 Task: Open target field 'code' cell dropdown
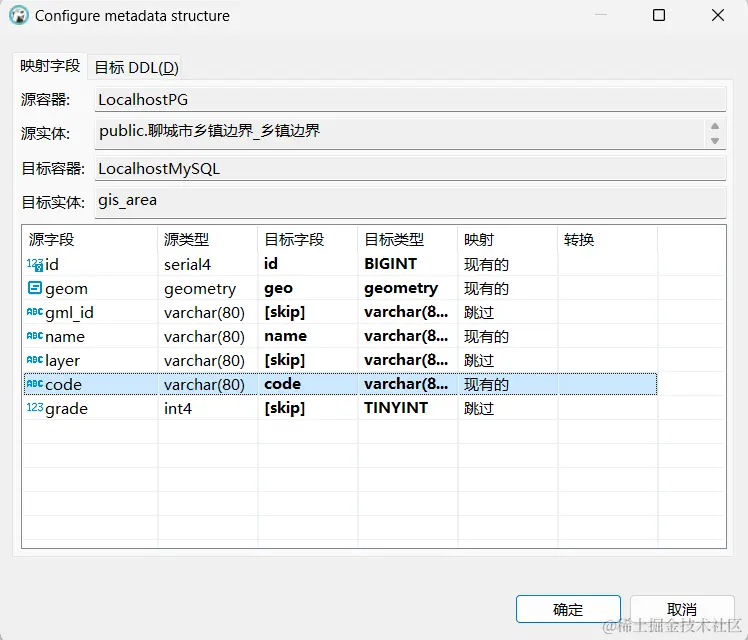308,384
